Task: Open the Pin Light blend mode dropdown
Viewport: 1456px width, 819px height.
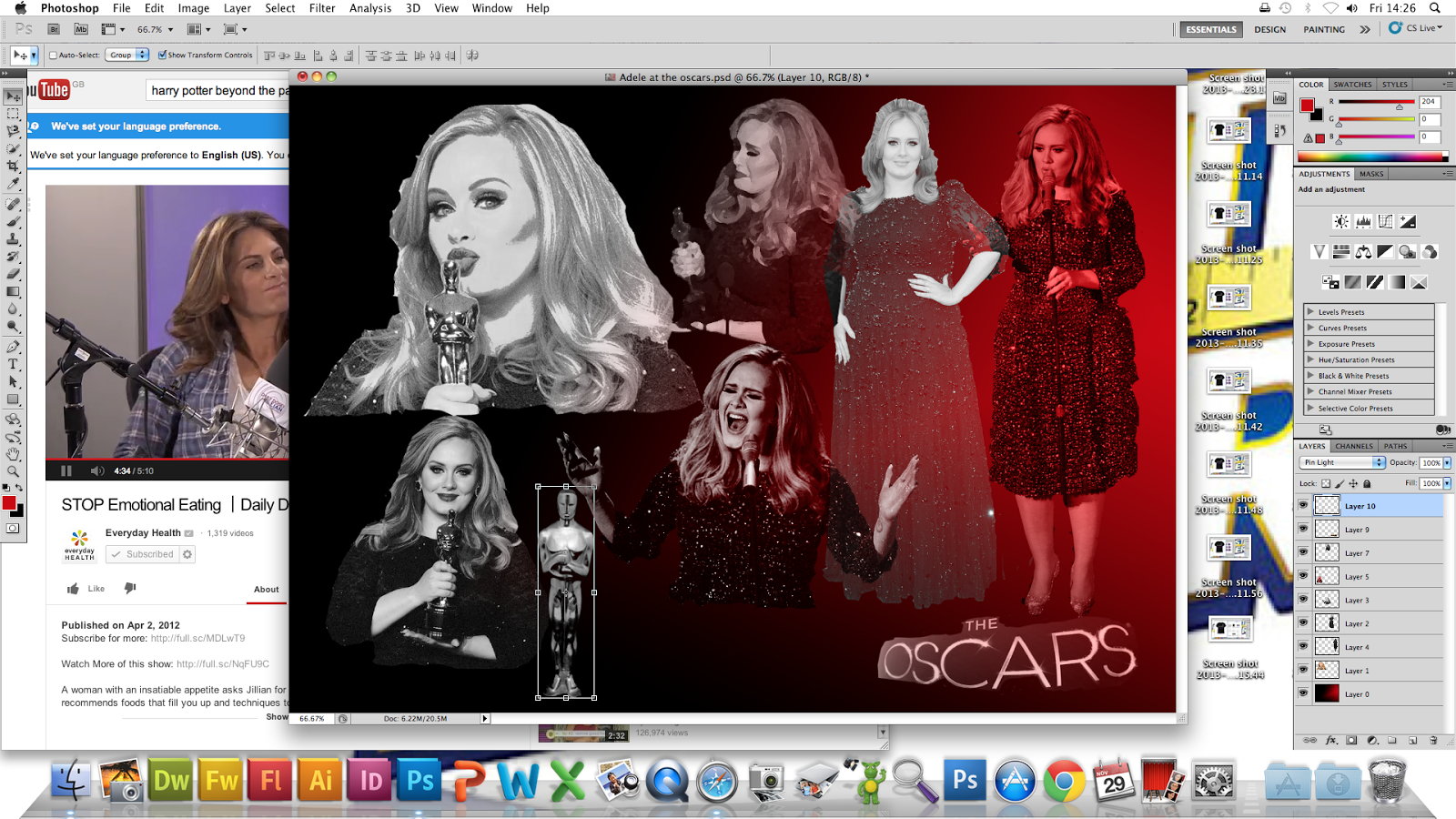Action: pos(1343,463)
